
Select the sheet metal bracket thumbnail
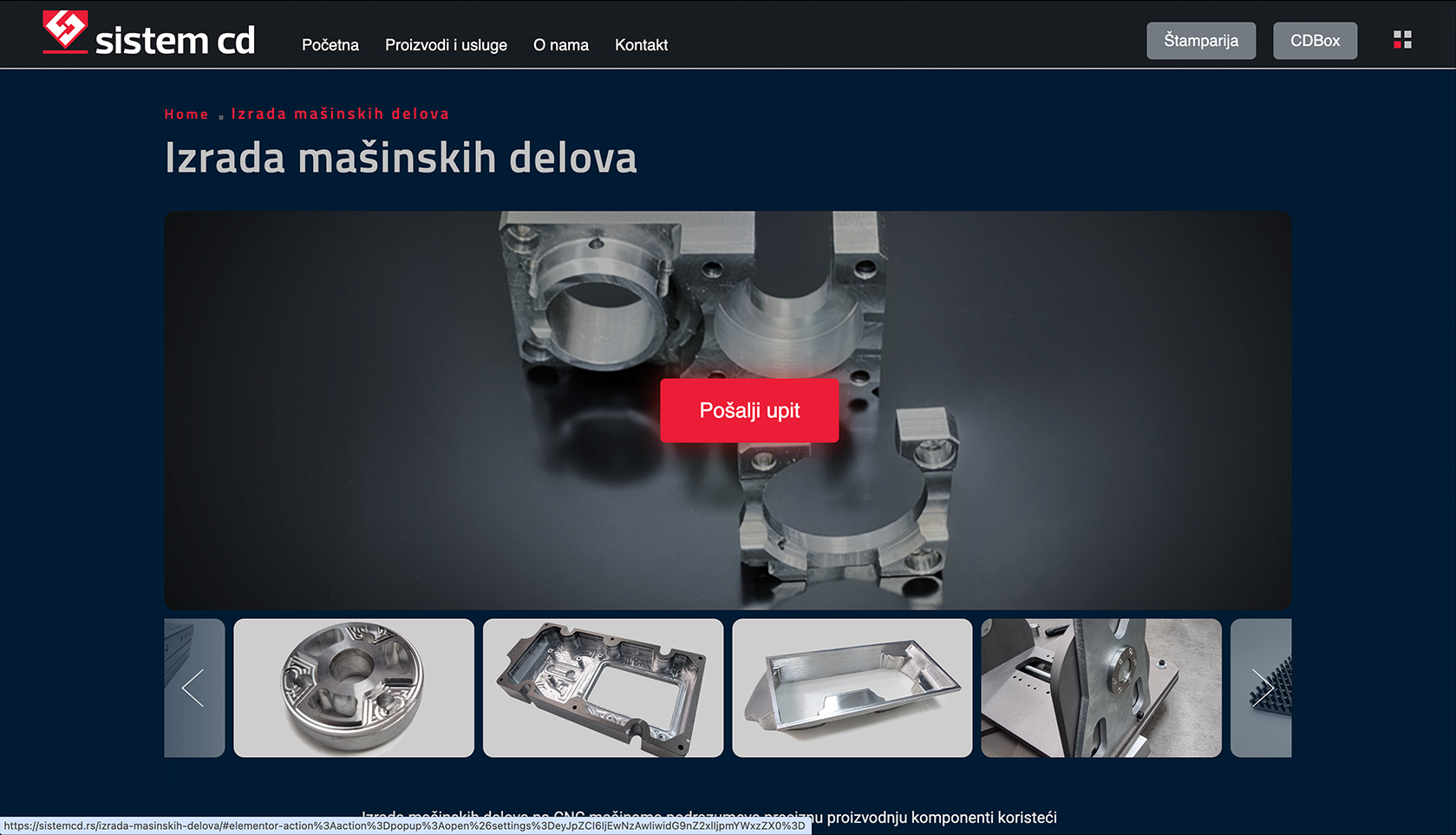[x=1100, y=688]
